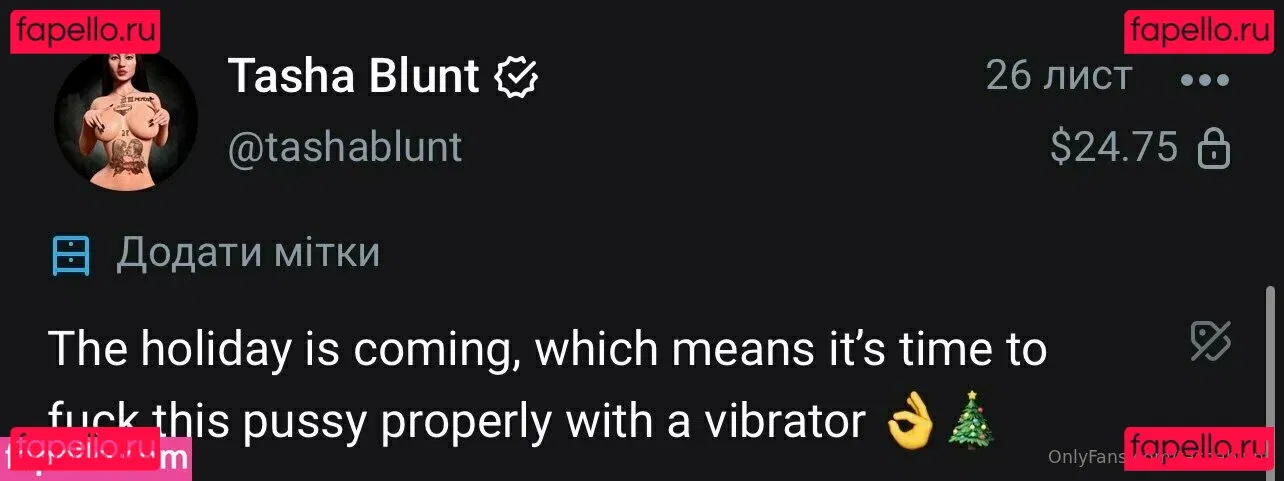Click the 26 лист post date
The height and width of the screenshot is (481, 1284).
pyautogui.click(x=1058, y=76)
